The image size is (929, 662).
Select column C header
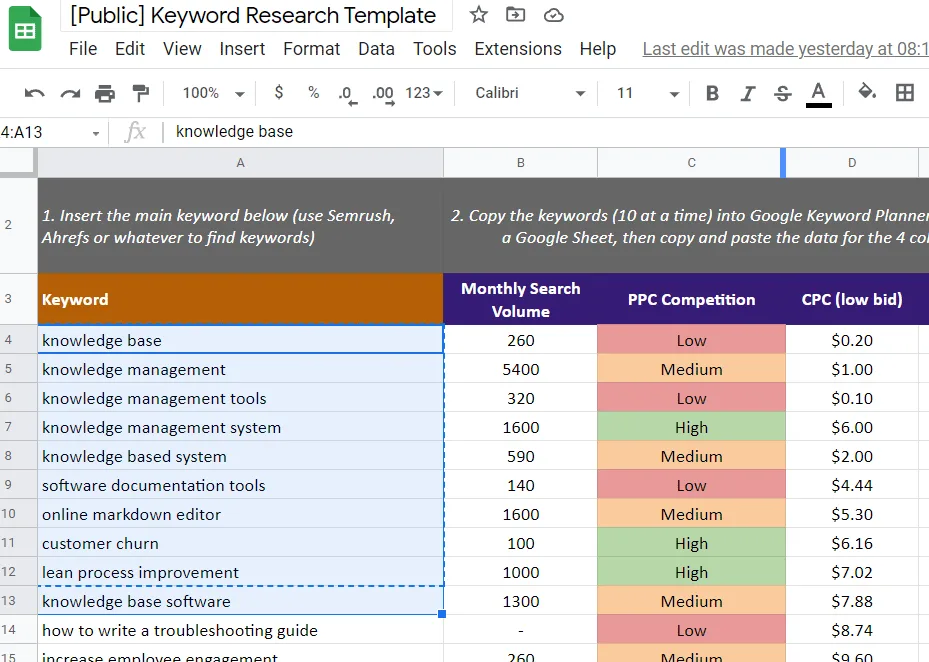pyautogui.click(x=691, y=162)
